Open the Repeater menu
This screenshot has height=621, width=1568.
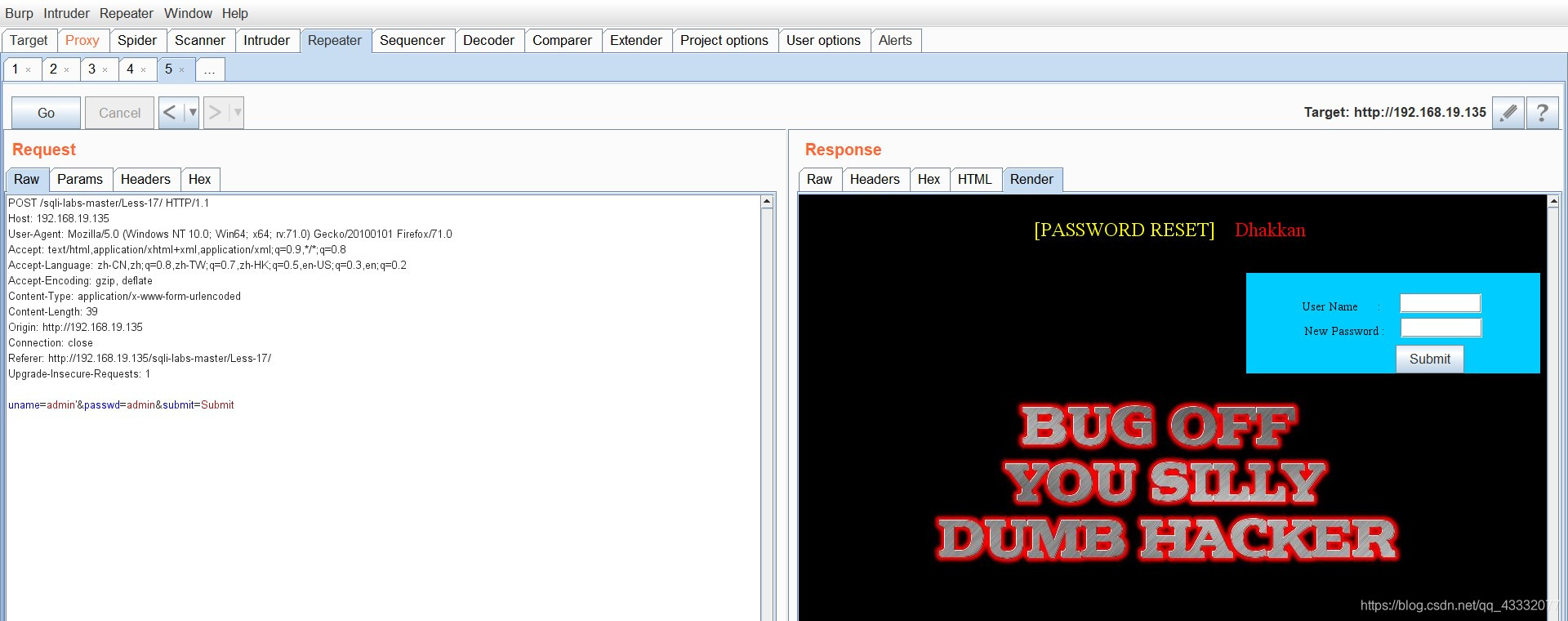(127, 13)
